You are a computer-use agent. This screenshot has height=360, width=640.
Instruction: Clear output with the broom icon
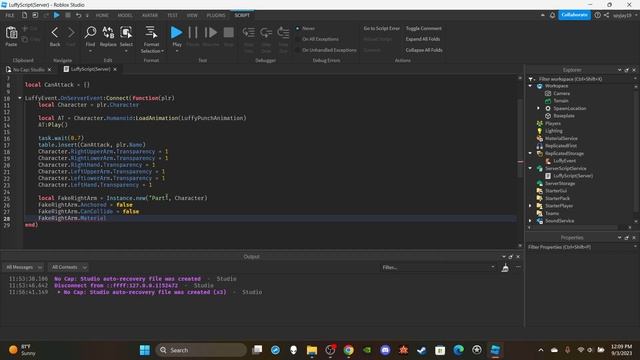tap(505, 268)
